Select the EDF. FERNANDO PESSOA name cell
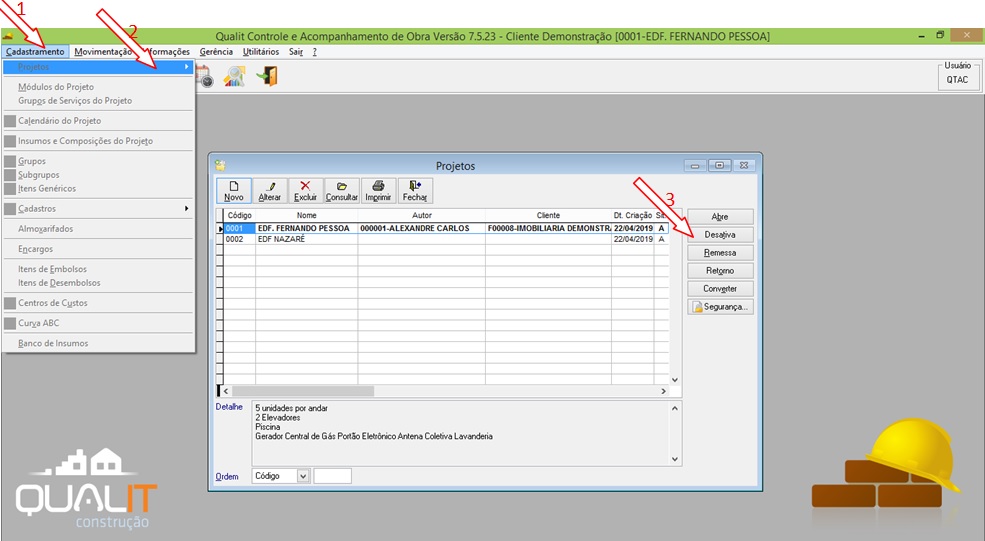985x541 pixels. tap(307, 229)
